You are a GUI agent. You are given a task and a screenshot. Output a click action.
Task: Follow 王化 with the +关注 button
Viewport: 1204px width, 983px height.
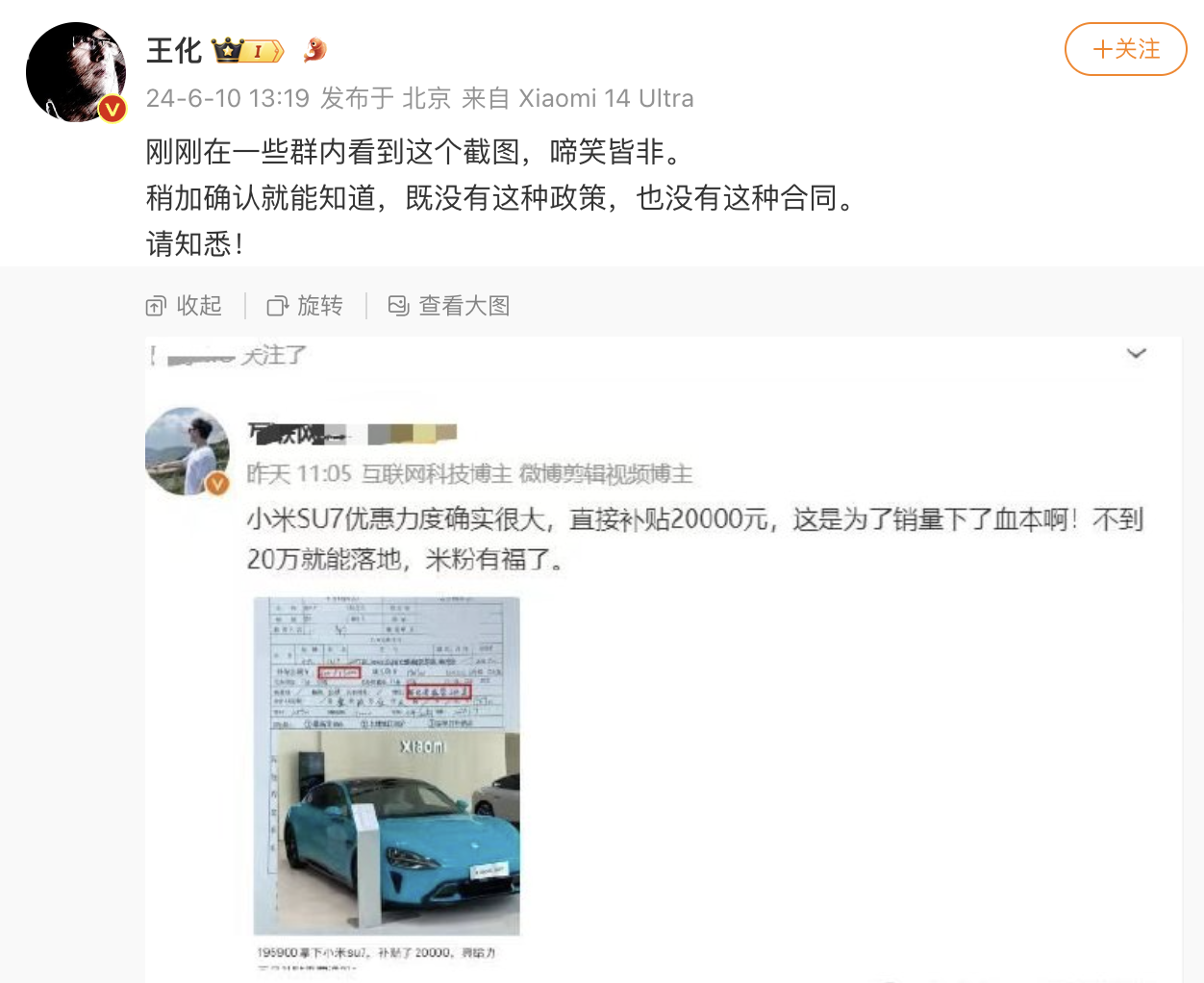click(x=1125, y=49)
